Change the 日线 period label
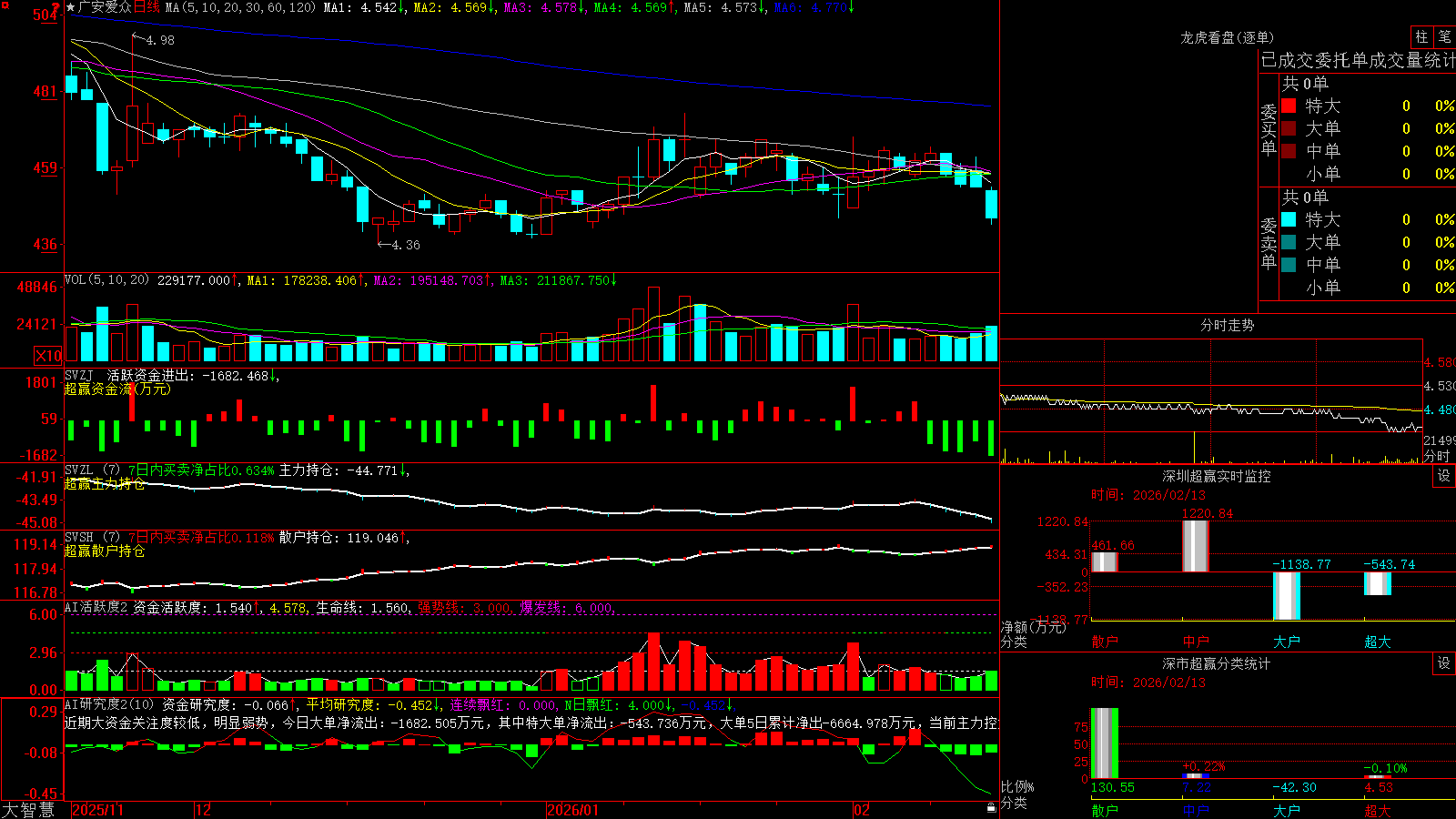The height and width of the screenshot is (819, 1456). [147, 7]
